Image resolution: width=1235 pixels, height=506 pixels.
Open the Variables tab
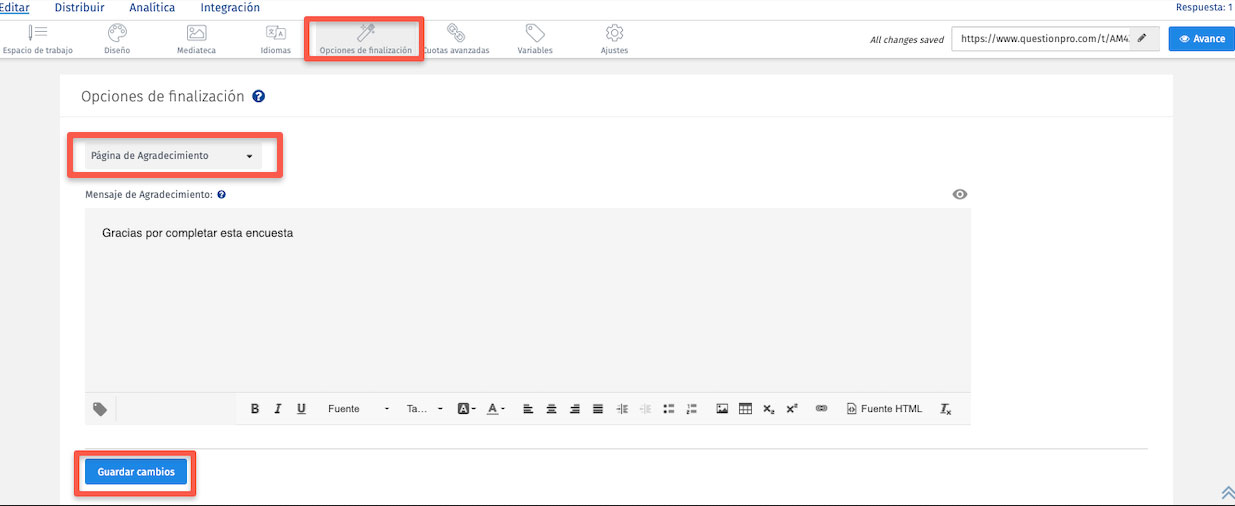(535, 40)
